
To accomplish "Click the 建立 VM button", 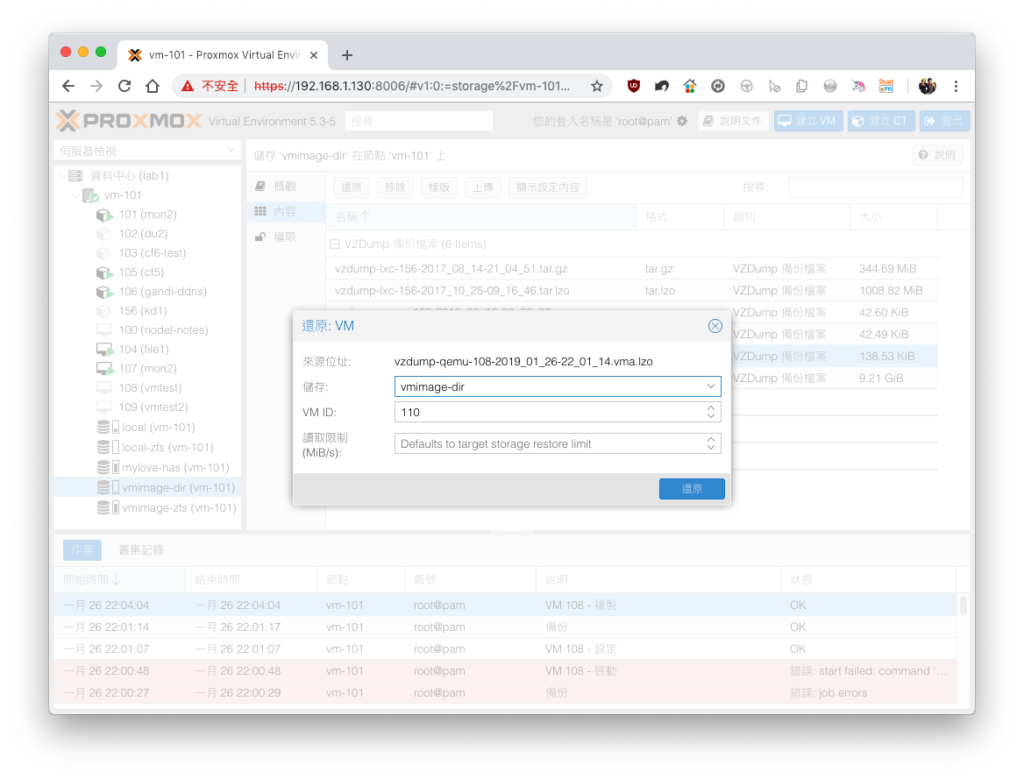I will [x=807, y=121].
